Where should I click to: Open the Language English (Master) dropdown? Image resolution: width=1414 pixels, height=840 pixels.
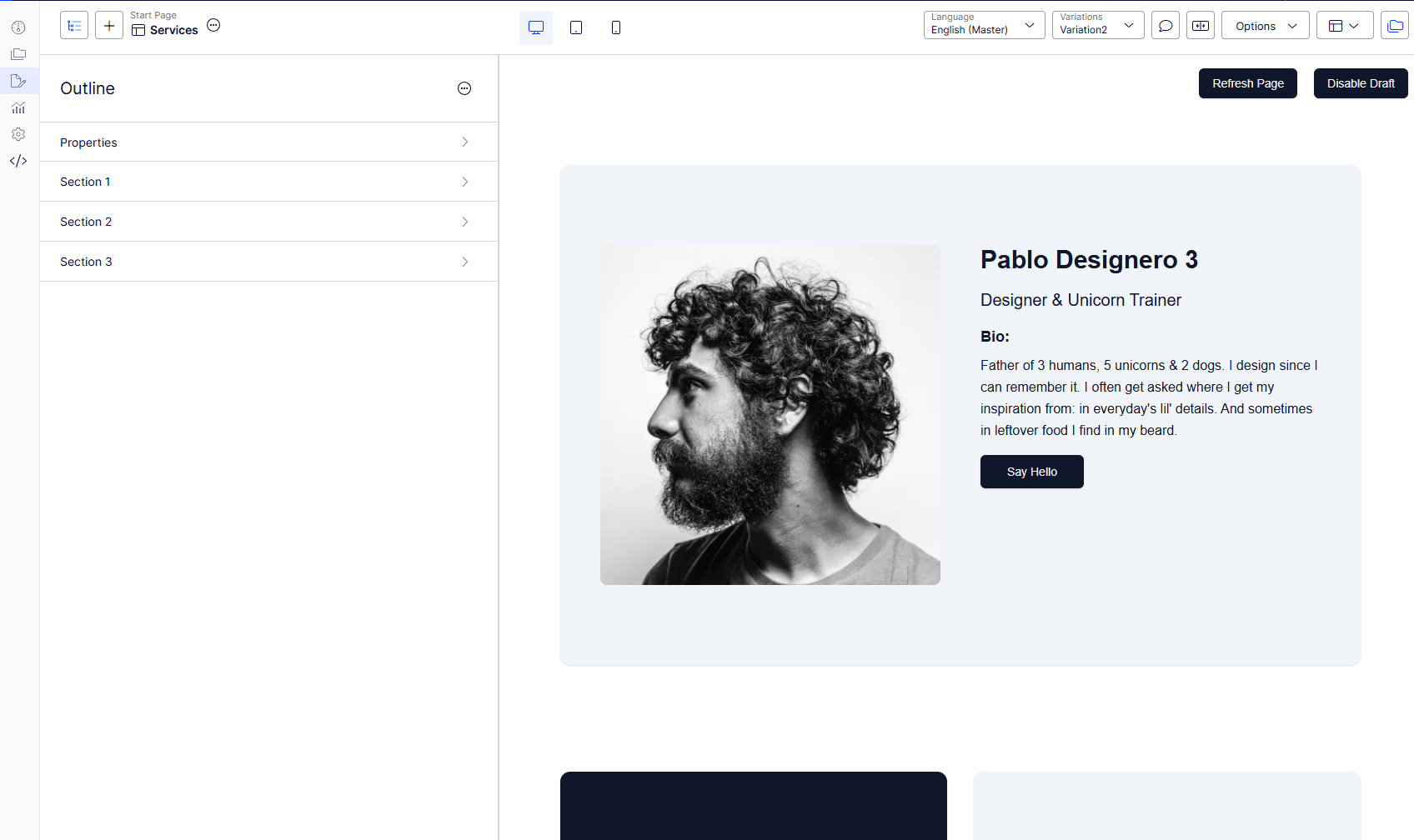pyautogui.click(x=984, y=25)
